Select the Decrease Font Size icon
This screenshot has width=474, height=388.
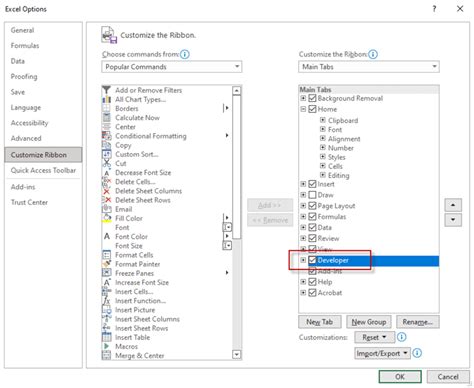pyautogui.click(x=106, y=173)
